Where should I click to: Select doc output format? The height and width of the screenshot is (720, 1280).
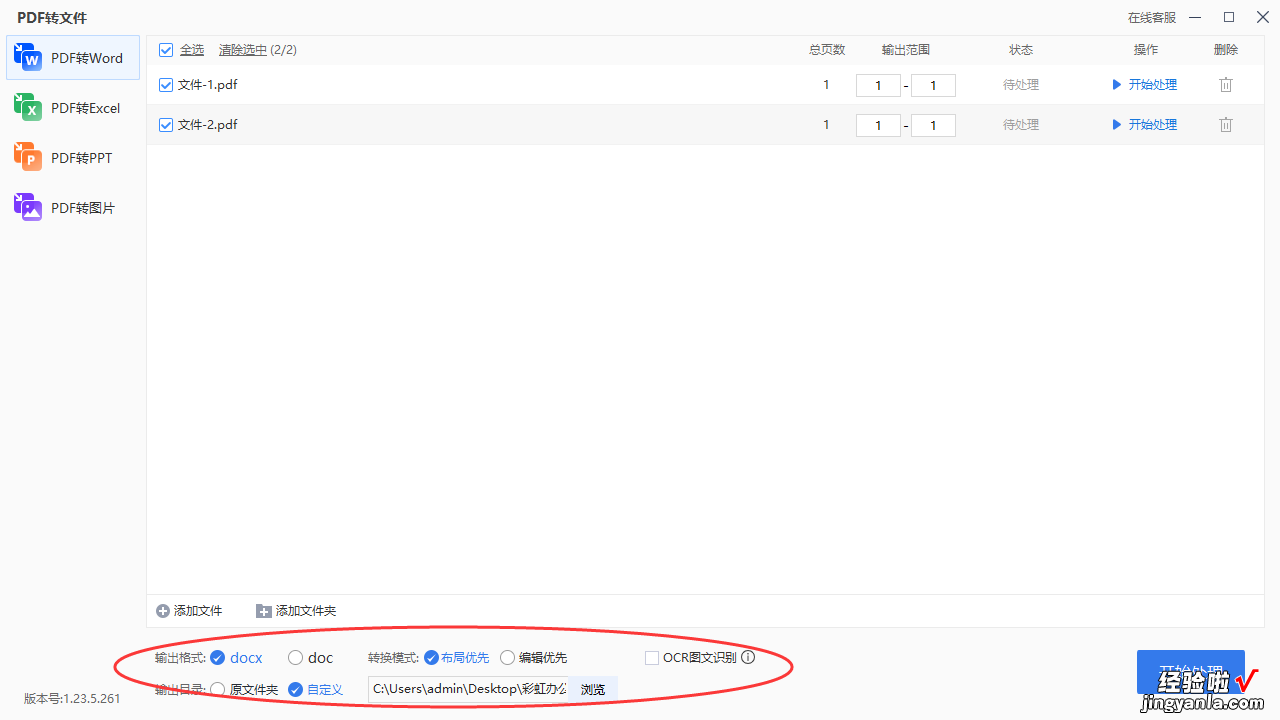tap(310, 658)
